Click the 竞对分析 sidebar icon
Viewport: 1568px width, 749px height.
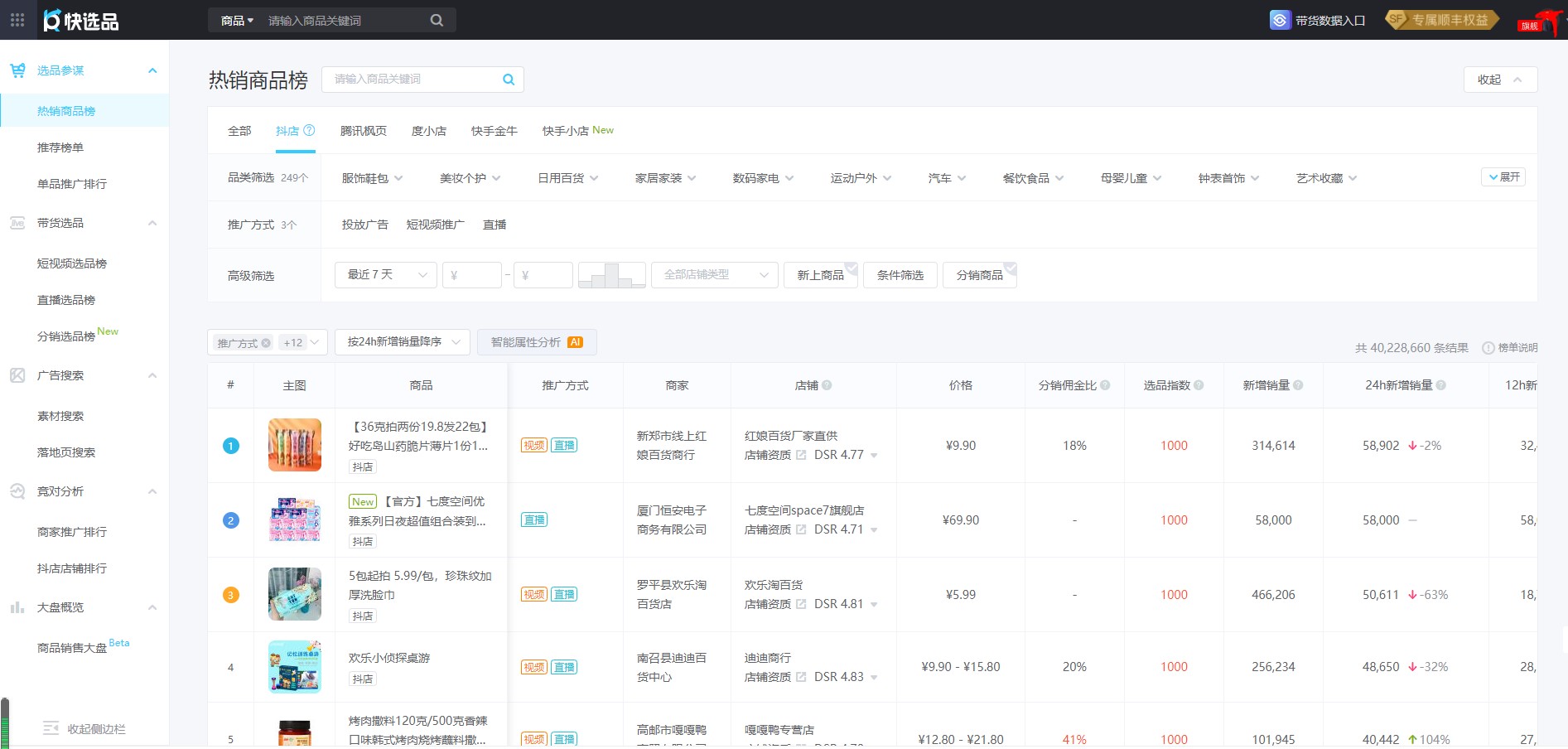[17, 490]
